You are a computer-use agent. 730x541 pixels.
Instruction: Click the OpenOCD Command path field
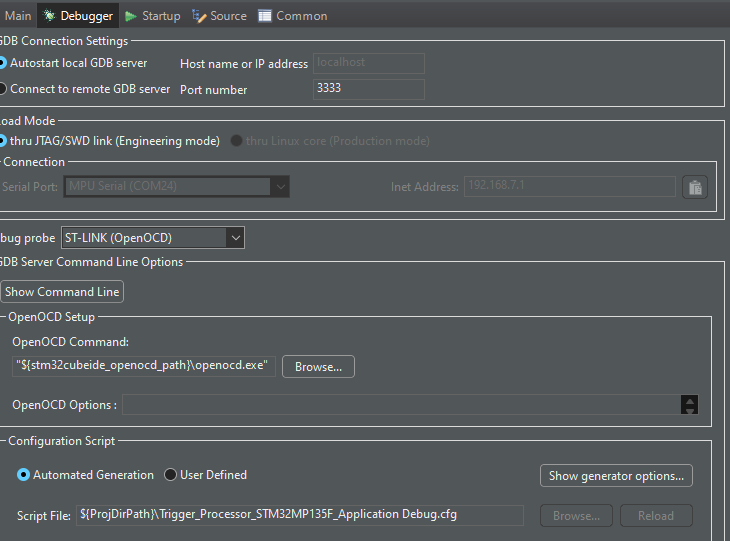[144, 366]
